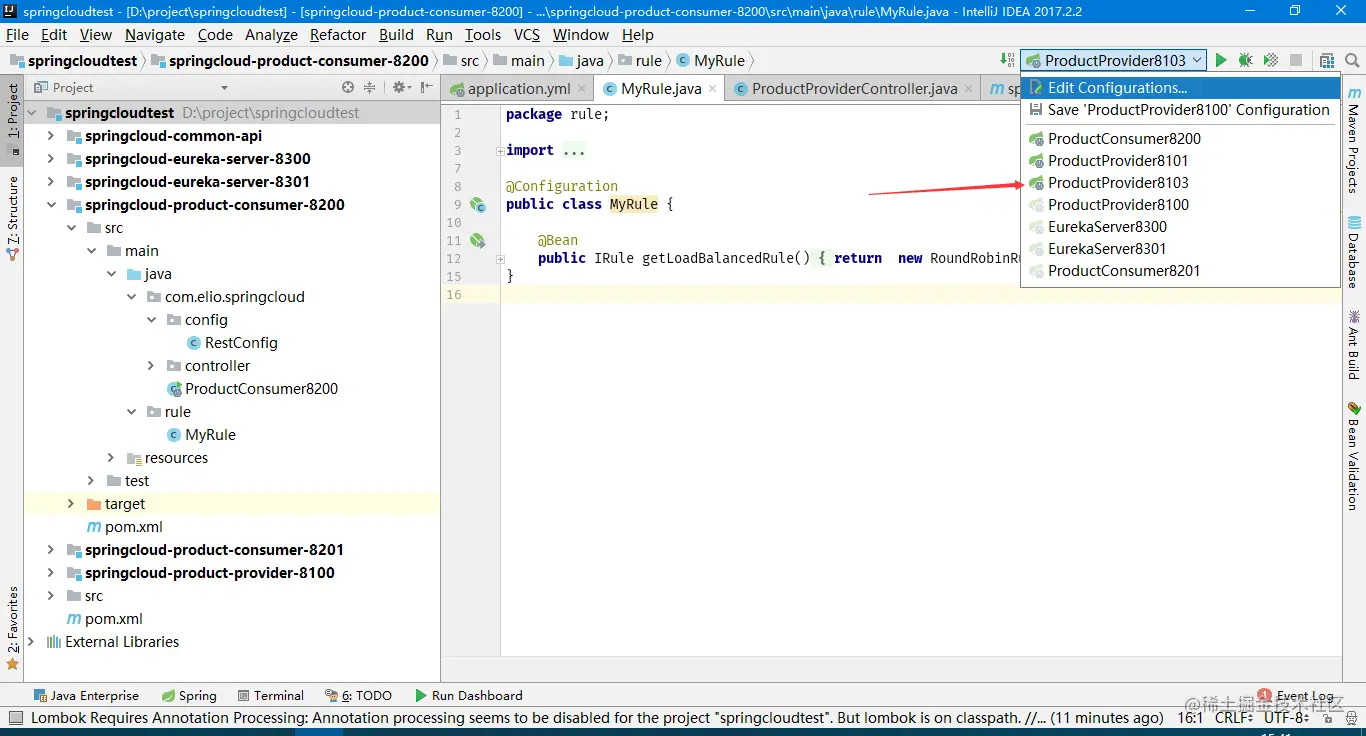Choose Edit Configurations... from dropdown
Image resolution: width=1366 pixels, height=736 pixels.
pyautogui.click(x=1180, y=88)
